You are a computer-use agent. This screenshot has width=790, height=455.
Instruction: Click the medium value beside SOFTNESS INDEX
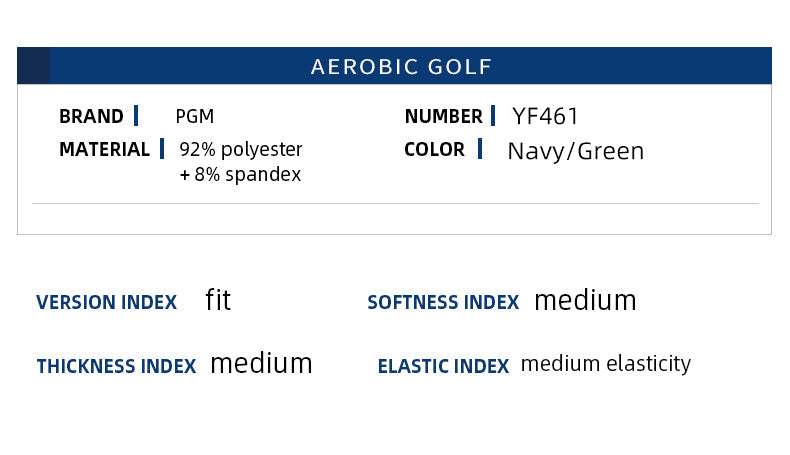tap(585, 300)
